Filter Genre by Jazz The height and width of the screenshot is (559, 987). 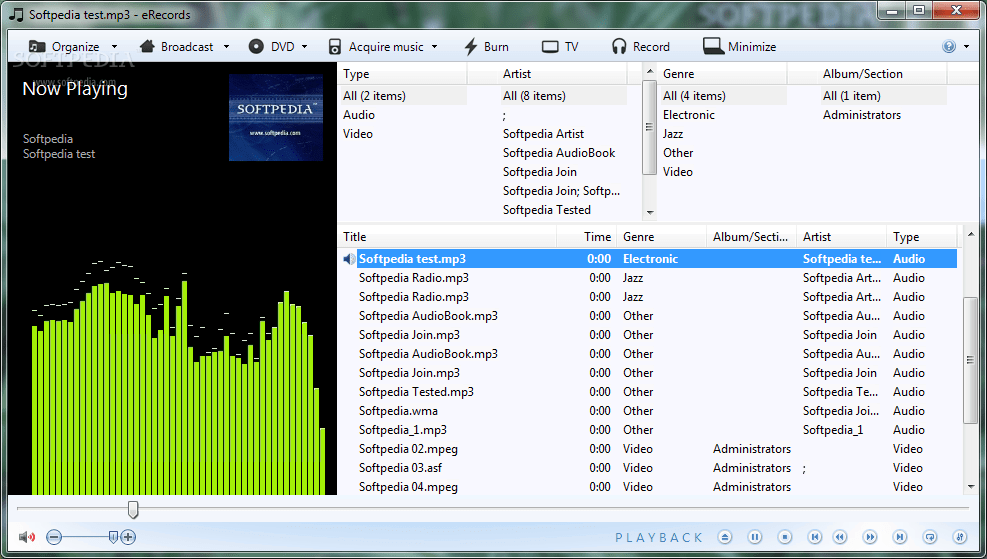click(672, 133)
